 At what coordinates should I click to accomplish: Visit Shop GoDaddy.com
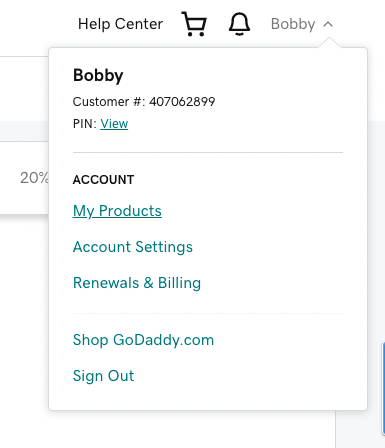point(143,340)
